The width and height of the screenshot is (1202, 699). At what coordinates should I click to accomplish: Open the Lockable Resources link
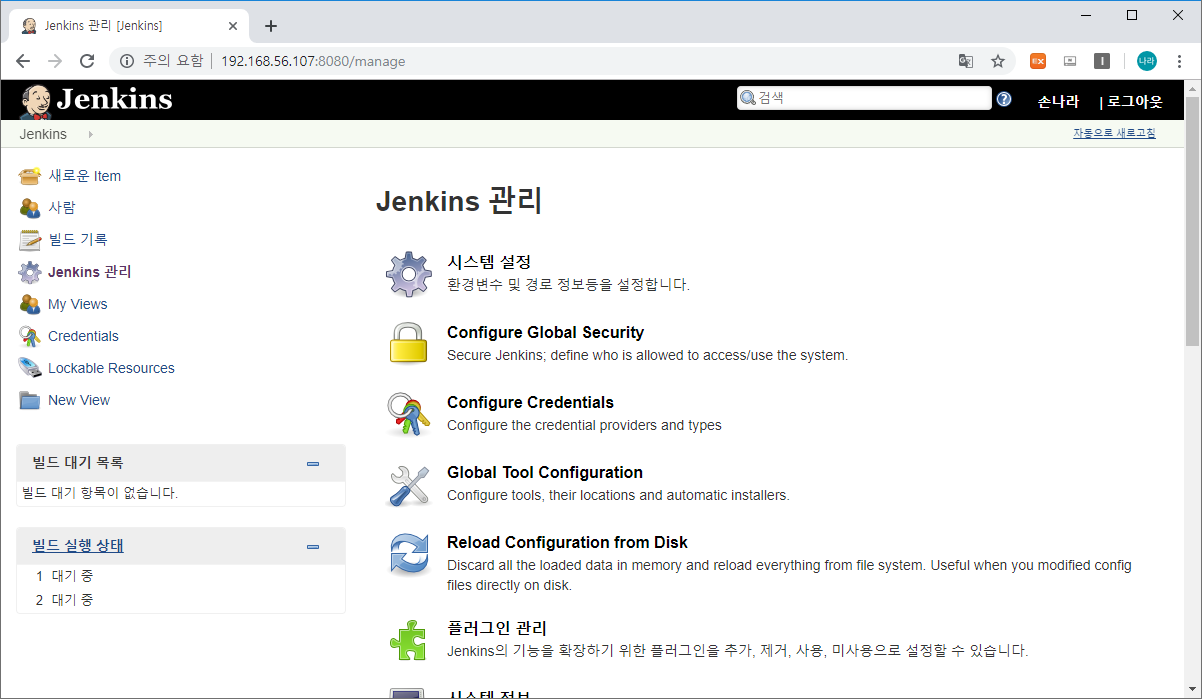(111, 368)
